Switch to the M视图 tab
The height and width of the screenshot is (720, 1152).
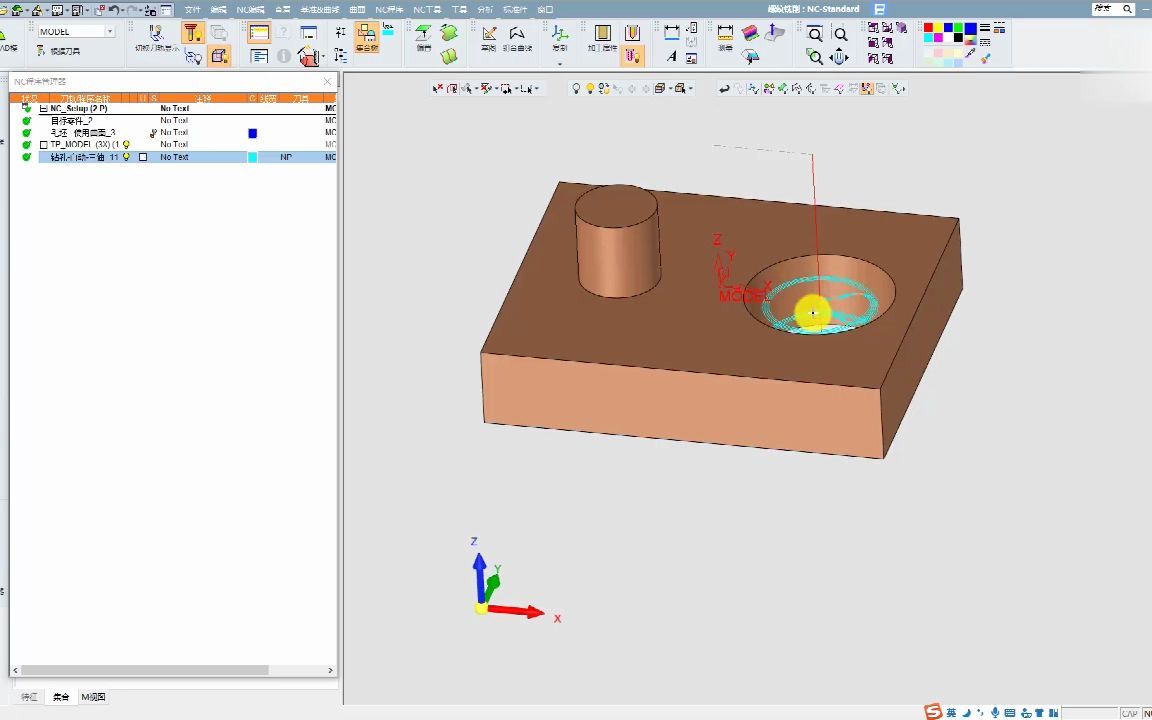tap(93, 697)
